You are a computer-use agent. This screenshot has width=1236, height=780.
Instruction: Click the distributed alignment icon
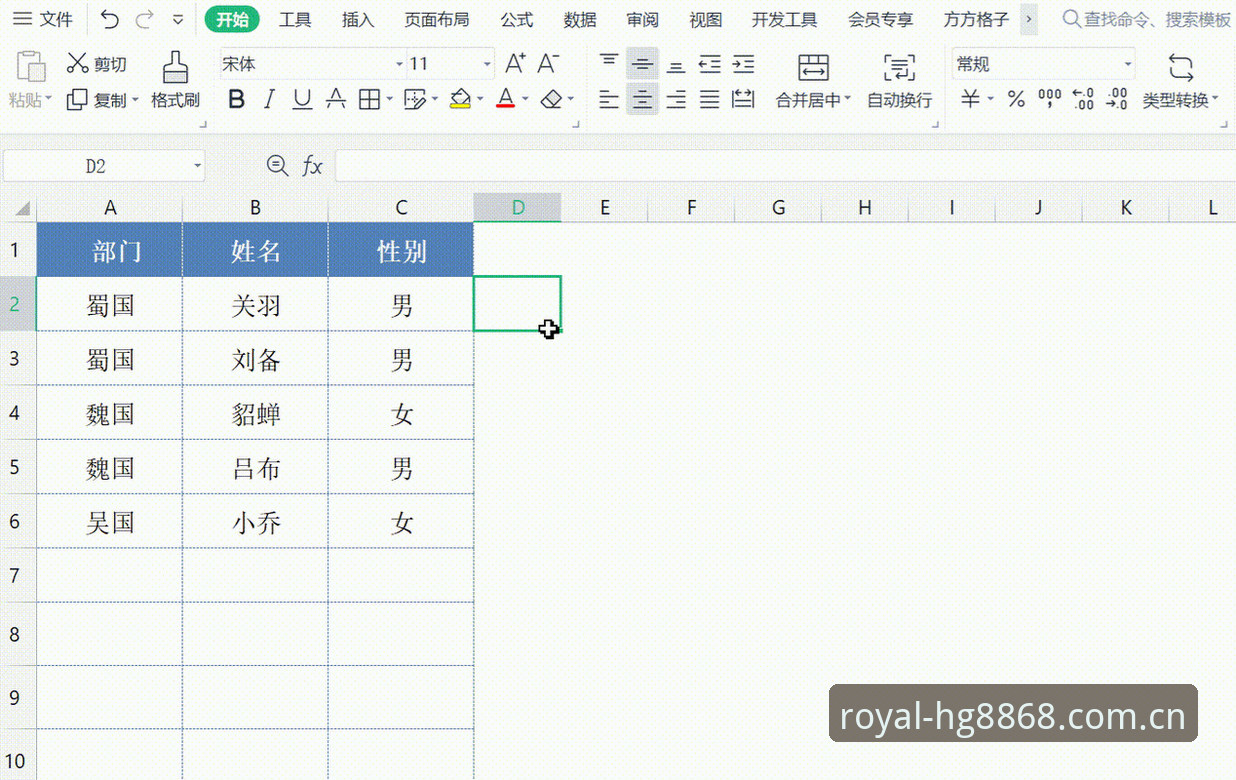(743, 99)
